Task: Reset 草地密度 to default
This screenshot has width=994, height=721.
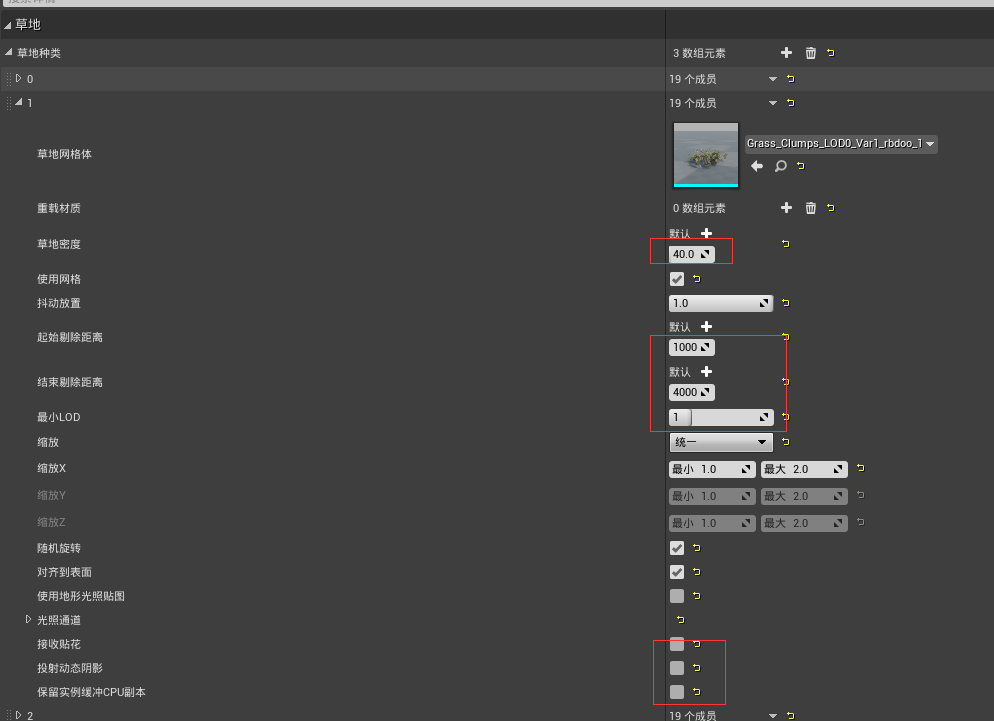Action: click(x=785, y=244)
